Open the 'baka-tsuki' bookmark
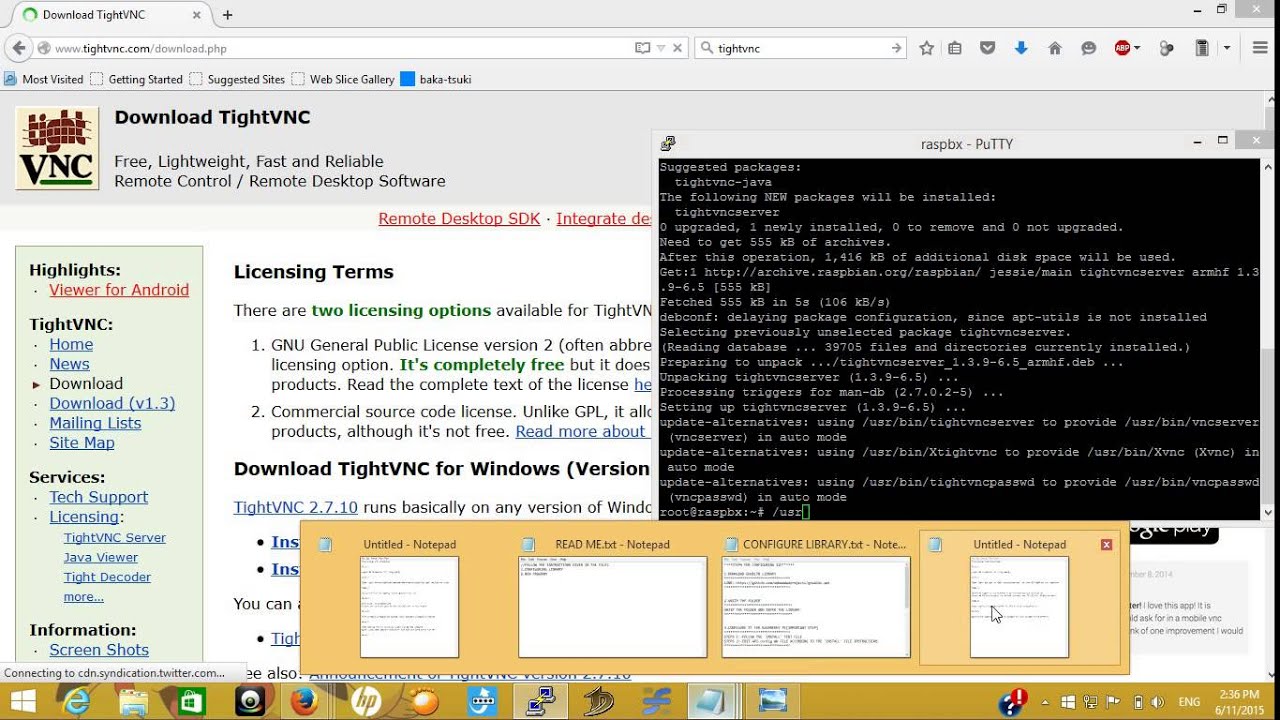The height and width of the screenshot is (720, 1280). pos(436,79)
